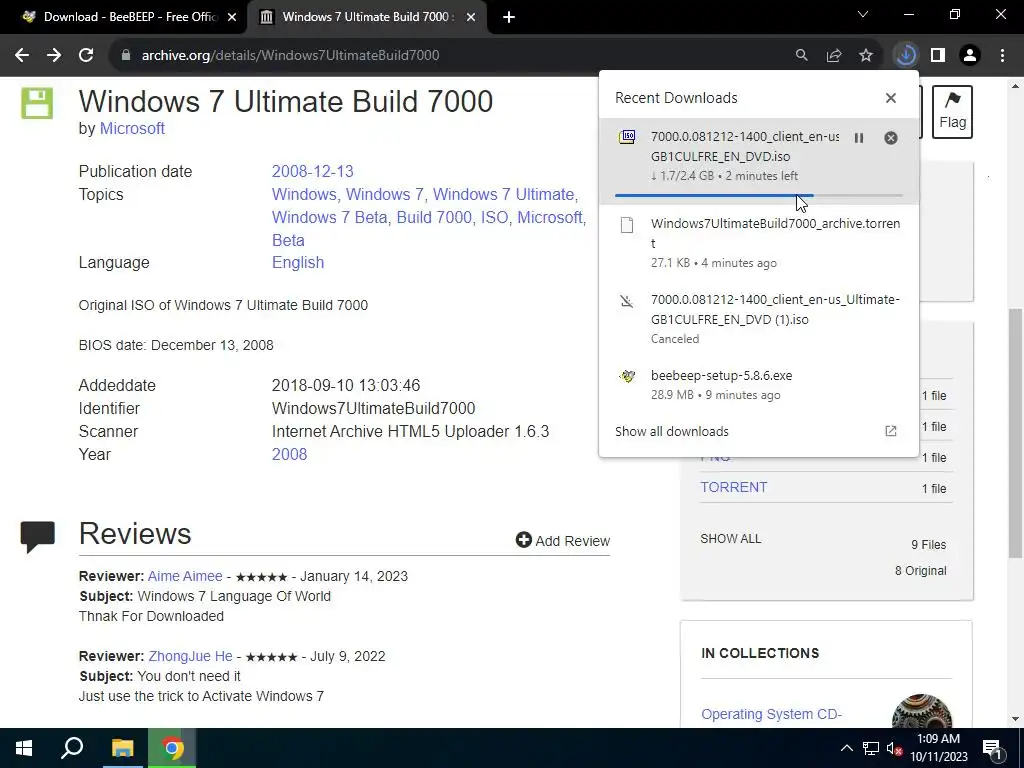Close the Recent Downloads popup
Image resolution: width=1024 pixels, height=768 pixels.
coord(891,98)
